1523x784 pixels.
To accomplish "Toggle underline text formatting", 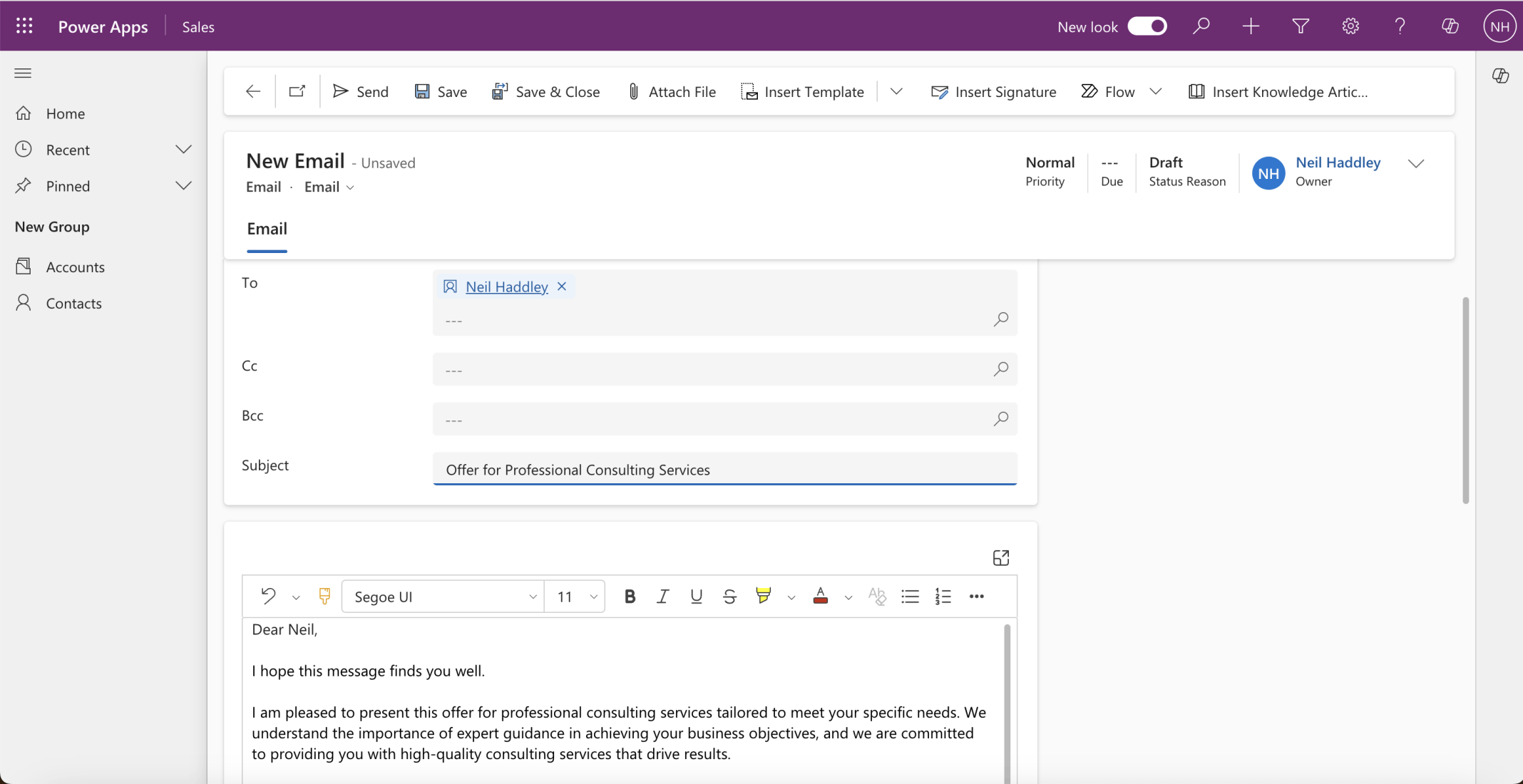I will click(696, 597).
